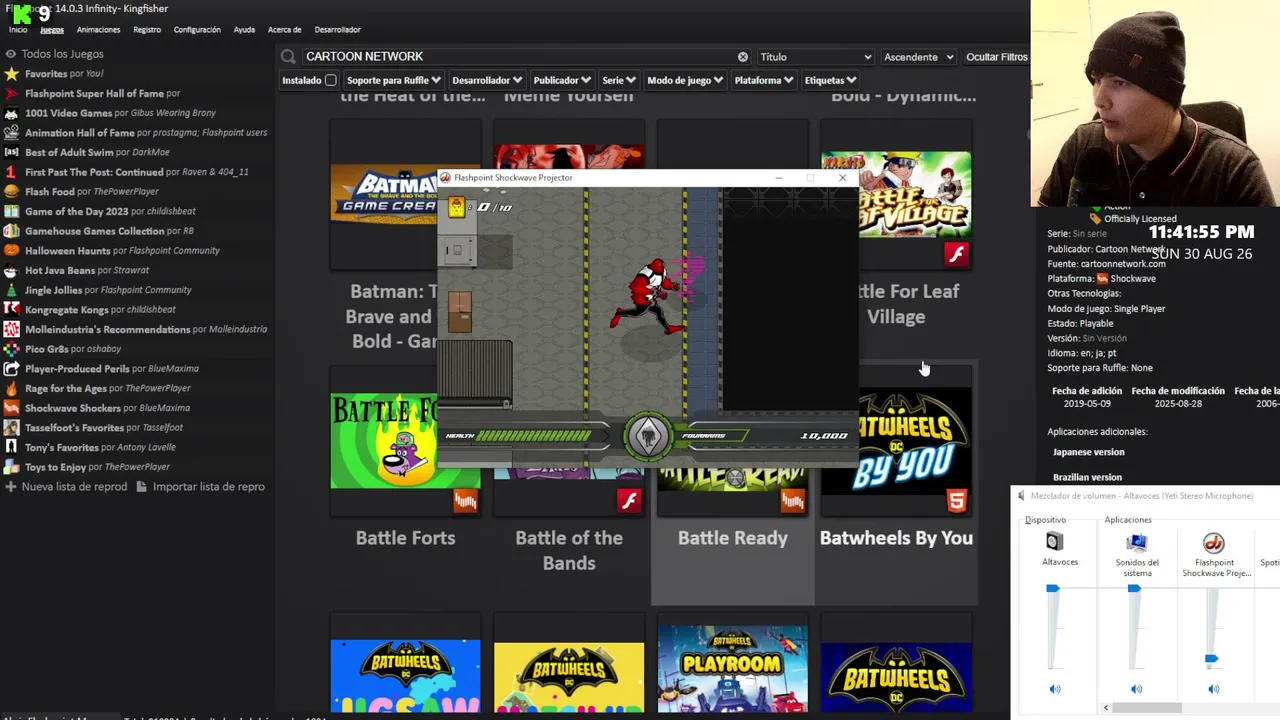Expand the Plataforma filter dropdown

764,80
